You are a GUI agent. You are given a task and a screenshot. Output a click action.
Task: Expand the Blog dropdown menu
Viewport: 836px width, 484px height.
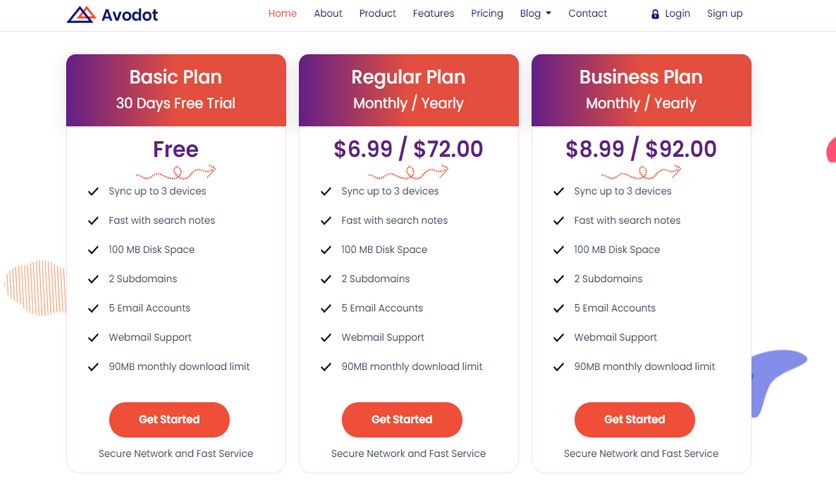pyautogui.click(x=535, y=13)
